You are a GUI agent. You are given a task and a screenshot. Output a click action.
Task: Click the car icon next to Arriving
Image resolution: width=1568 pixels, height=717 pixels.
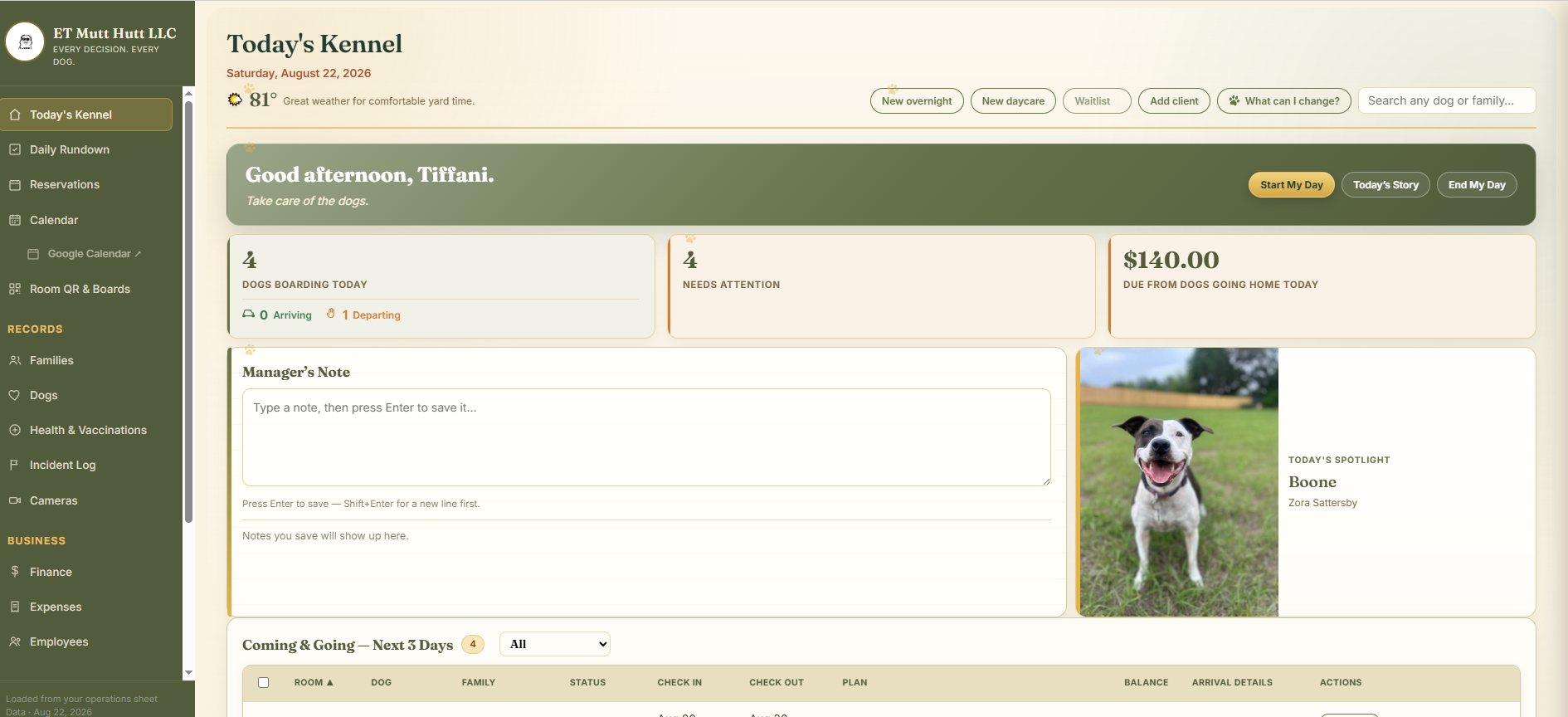click(x=249, y=315)
